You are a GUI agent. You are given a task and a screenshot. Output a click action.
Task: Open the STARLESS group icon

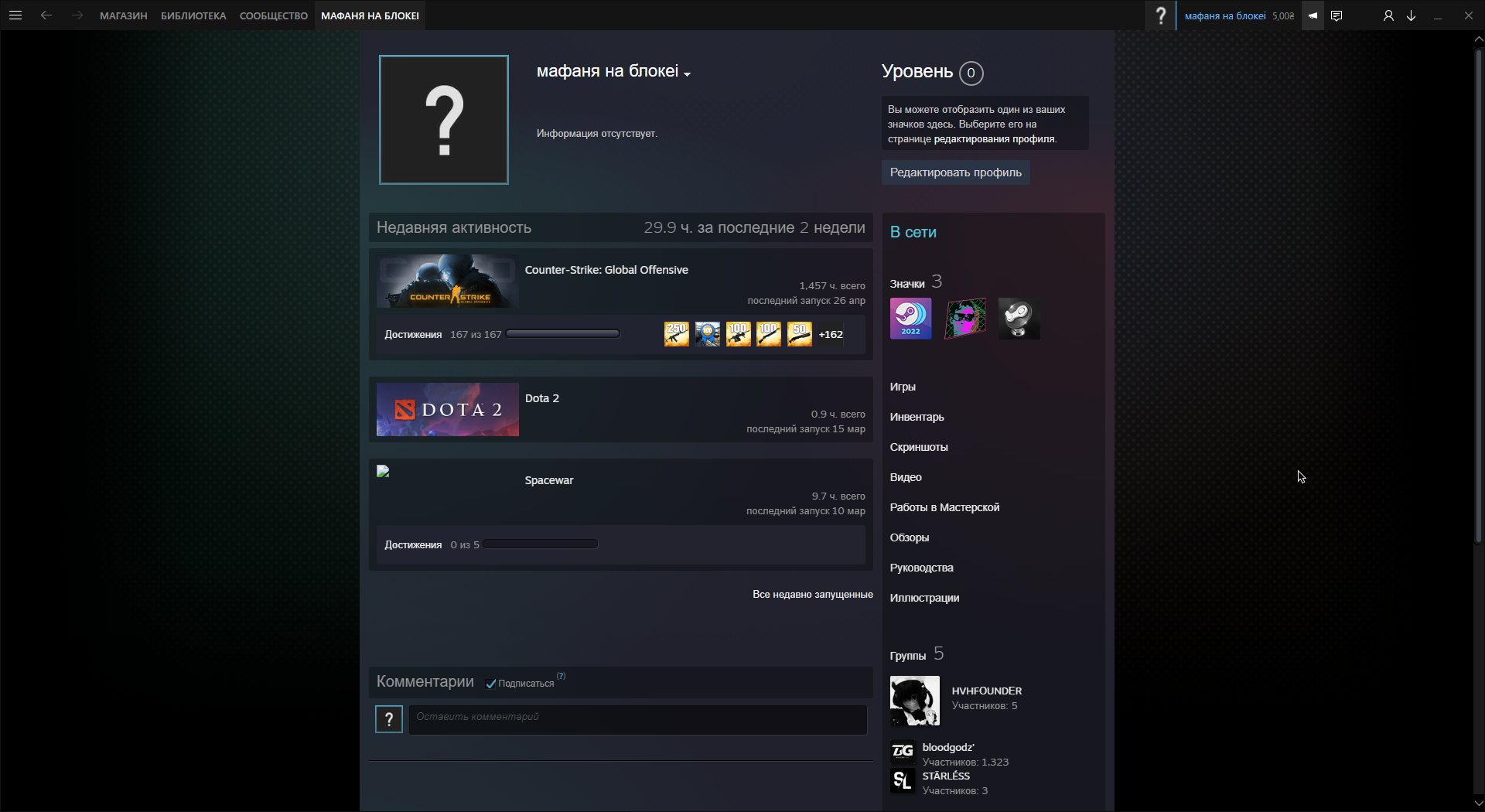pyautogui.click(x=903, y=781)
